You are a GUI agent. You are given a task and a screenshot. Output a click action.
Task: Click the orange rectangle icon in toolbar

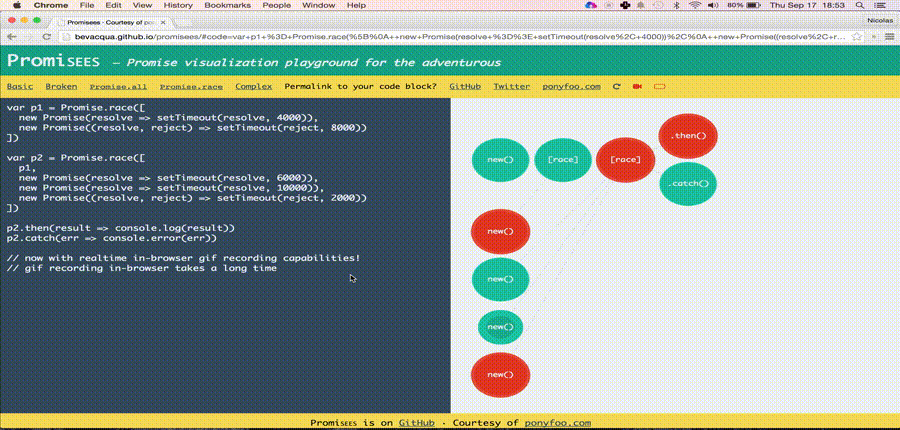click(x=659, y=87)
